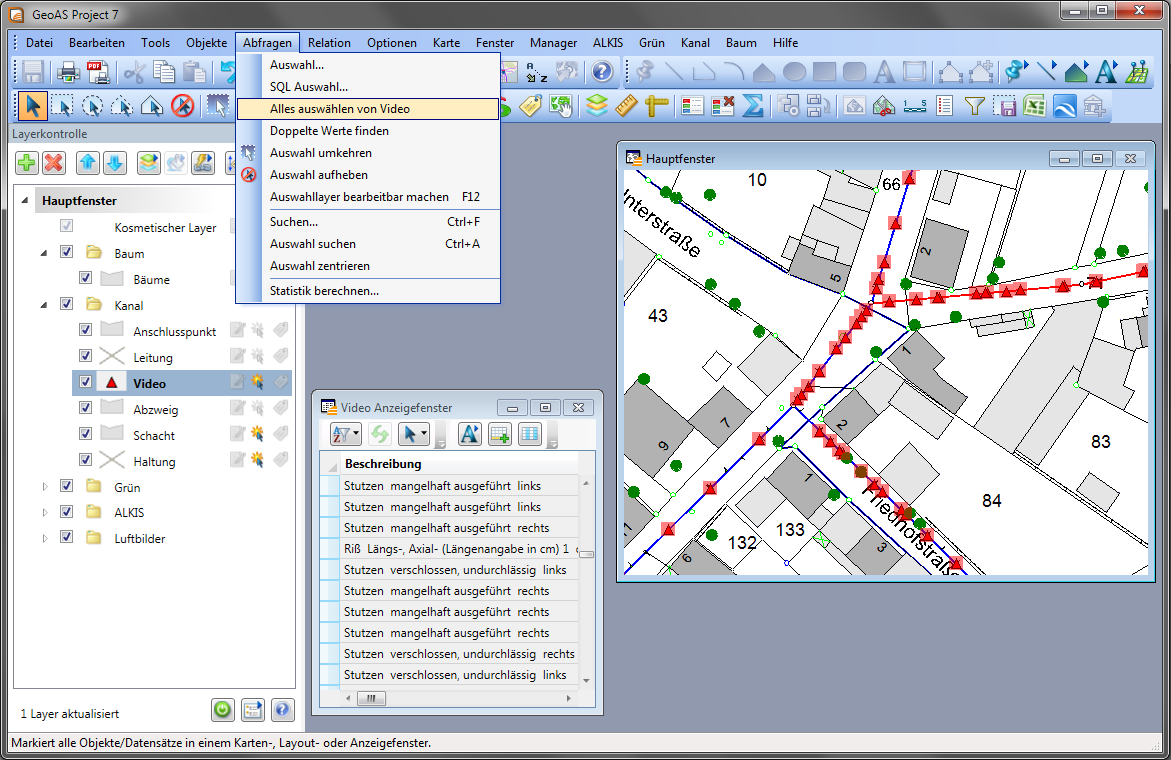Uncheck the Video layer checkbox

[85, 381]
